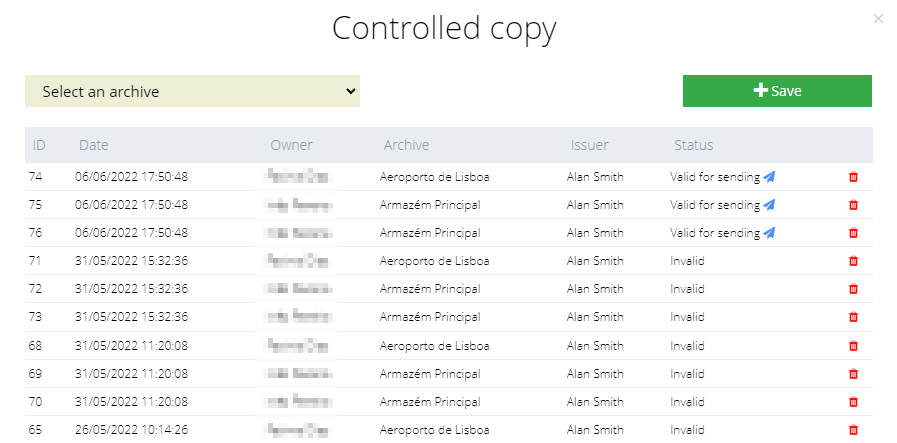
Task: Click the green Save button
Action: coord(777,91)
